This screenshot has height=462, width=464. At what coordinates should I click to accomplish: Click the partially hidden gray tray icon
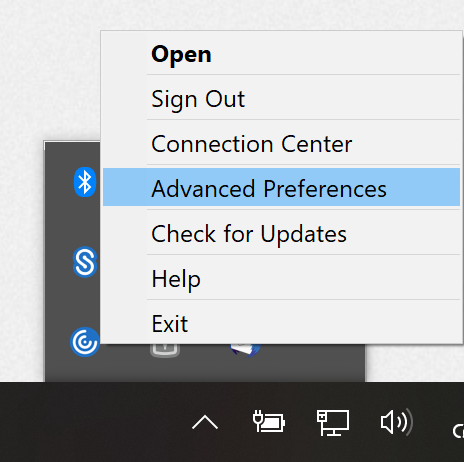point(165,350)
